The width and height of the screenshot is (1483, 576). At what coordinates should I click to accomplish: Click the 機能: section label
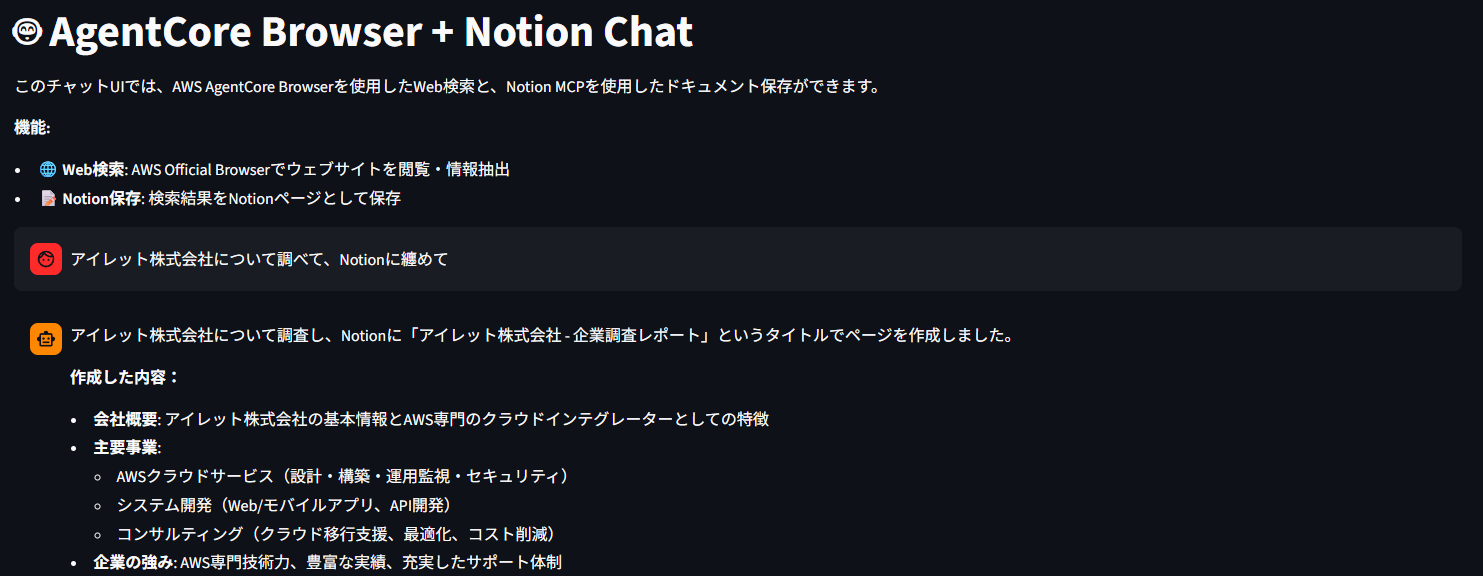32,128
